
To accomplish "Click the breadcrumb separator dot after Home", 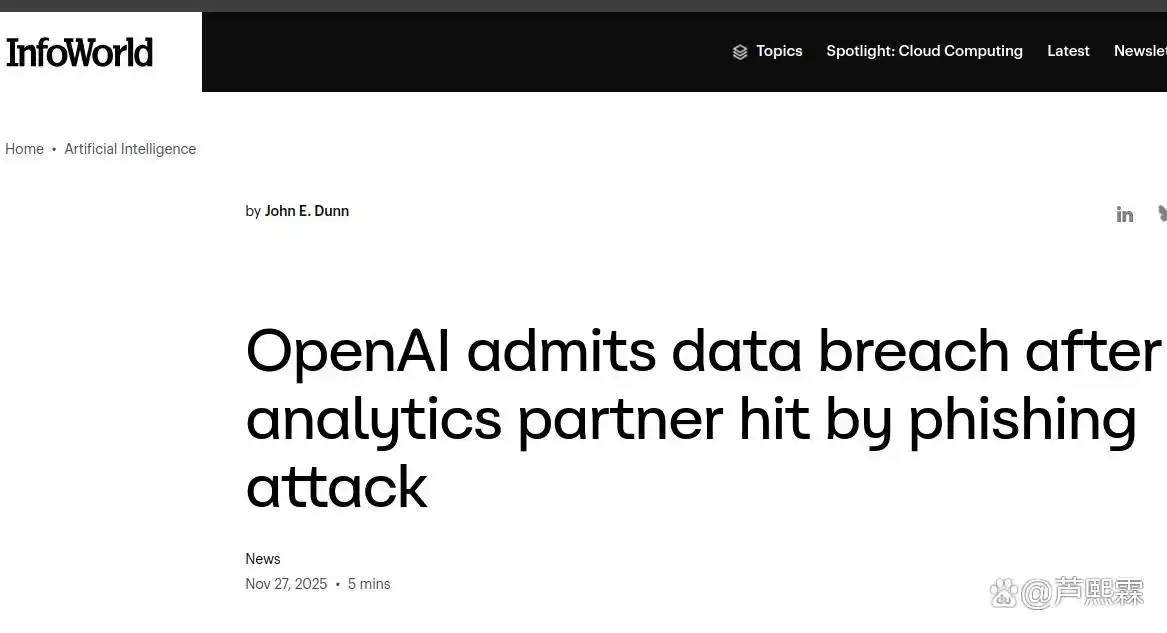I will tap(54, 150).
